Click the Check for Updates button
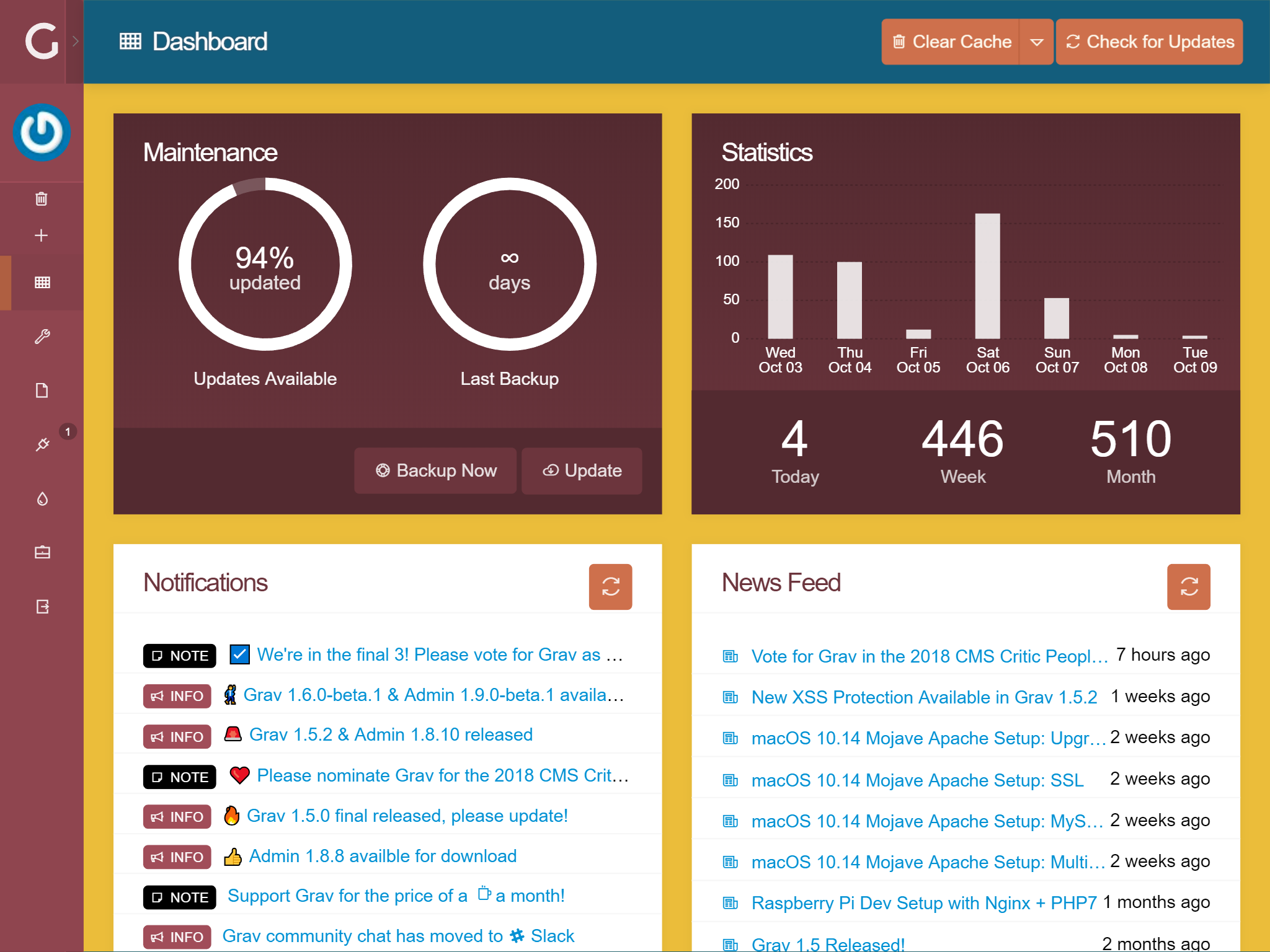Viewport: 1270px width, 952px height. click(1149, 42)
